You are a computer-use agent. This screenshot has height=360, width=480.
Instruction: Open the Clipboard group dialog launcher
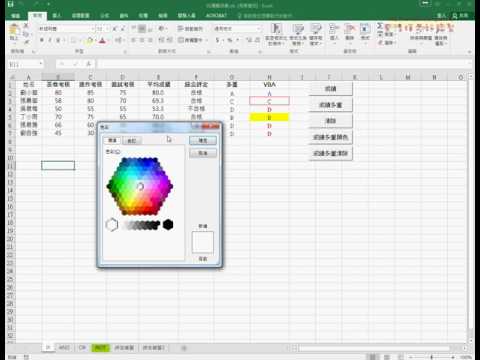point(33,51)
